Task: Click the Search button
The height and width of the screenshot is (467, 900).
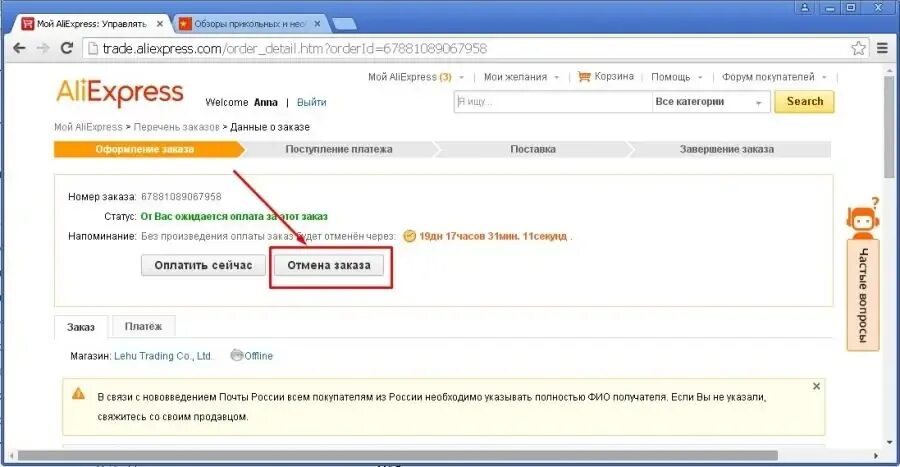Action: (x=804, y=102)
